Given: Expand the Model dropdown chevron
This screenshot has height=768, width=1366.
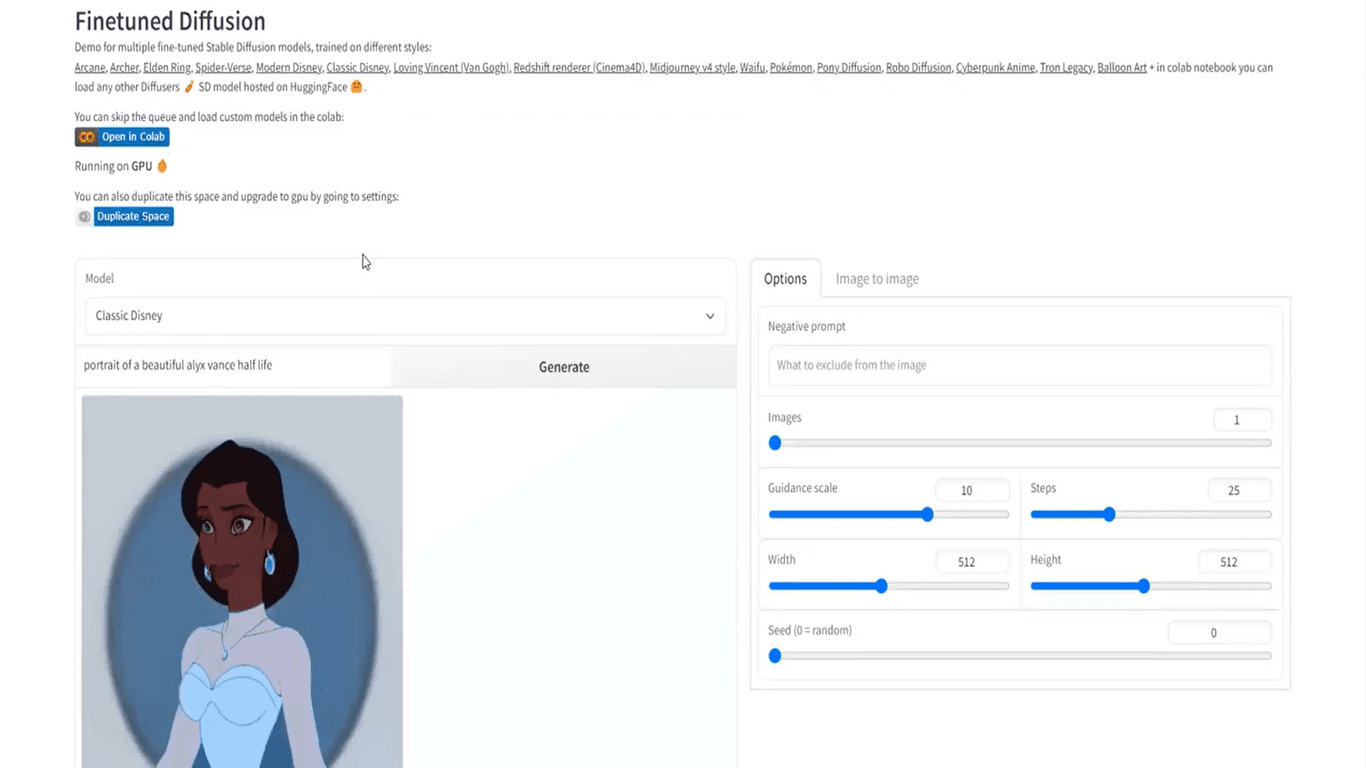Looking at the screenshot, I should [x=710, y=316].
